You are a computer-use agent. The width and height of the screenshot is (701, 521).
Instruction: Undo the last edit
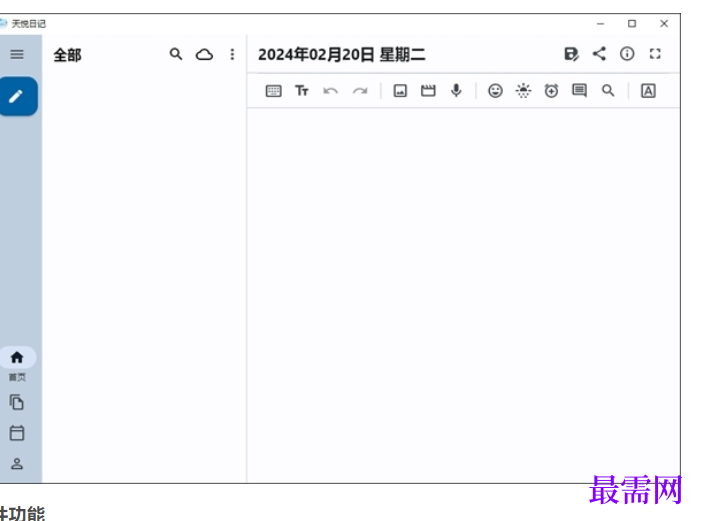(330, 91)
